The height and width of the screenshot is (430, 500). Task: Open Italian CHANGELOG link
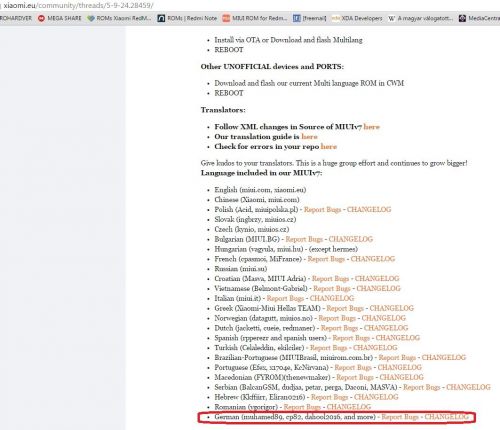pyautogui.click(x=332, y=298)
